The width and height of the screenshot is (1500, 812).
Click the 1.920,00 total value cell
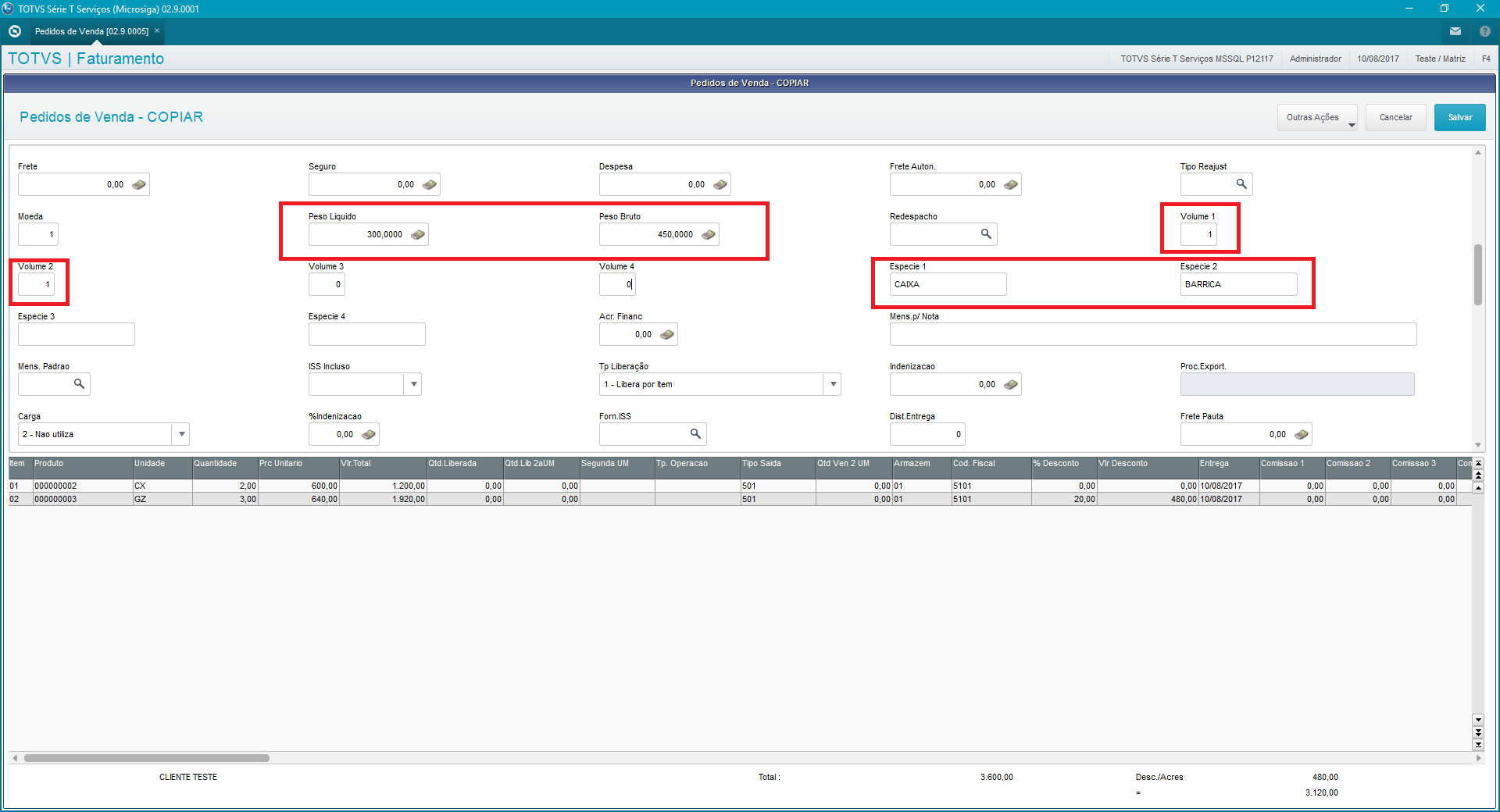(383, 499)
